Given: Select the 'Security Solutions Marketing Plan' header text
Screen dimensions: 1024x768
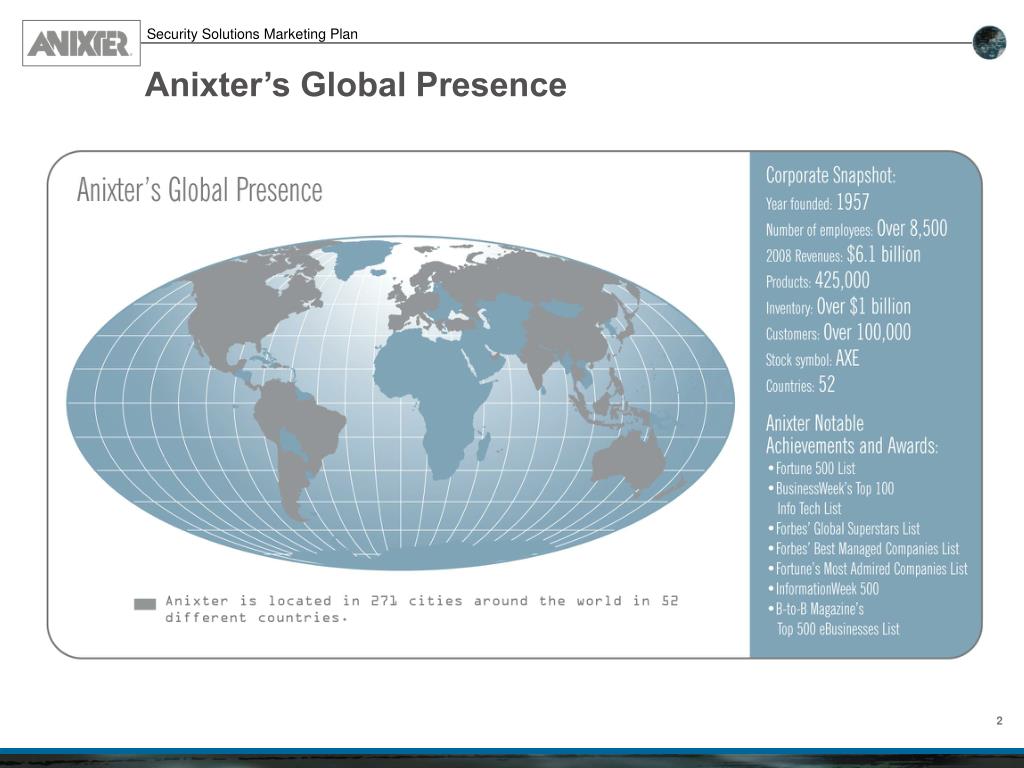Looking at the screenshot, I should (252, 34).
